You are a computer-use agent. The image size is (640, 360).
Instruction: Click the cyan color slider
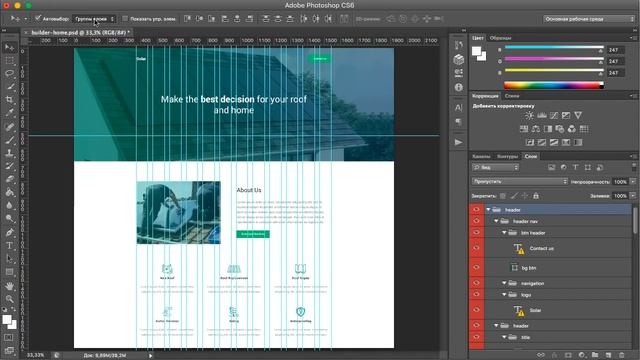pos(554,48)
